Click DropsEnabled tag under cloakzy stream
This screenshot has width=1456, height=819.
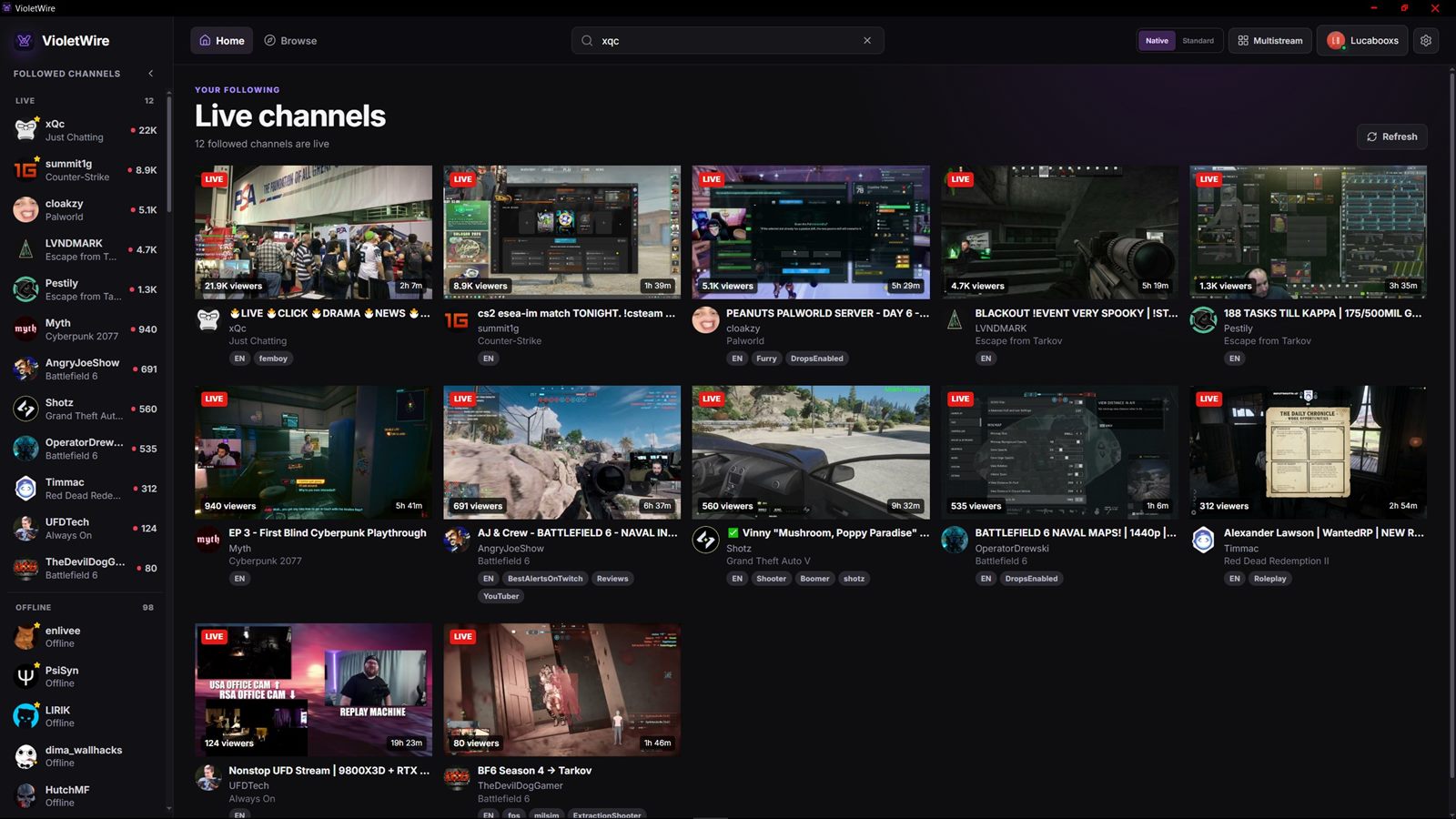(816, 359)
